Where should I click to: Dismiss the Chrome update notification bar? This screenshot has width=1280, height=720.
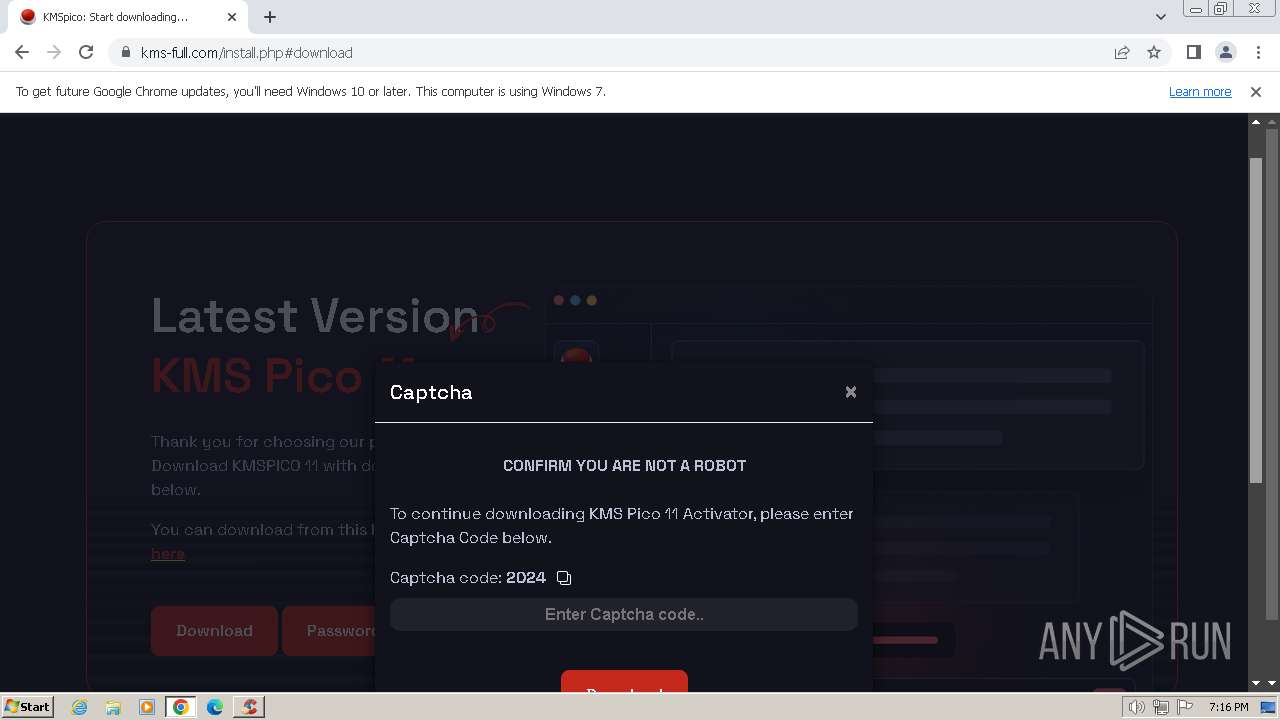(1256, 91)
